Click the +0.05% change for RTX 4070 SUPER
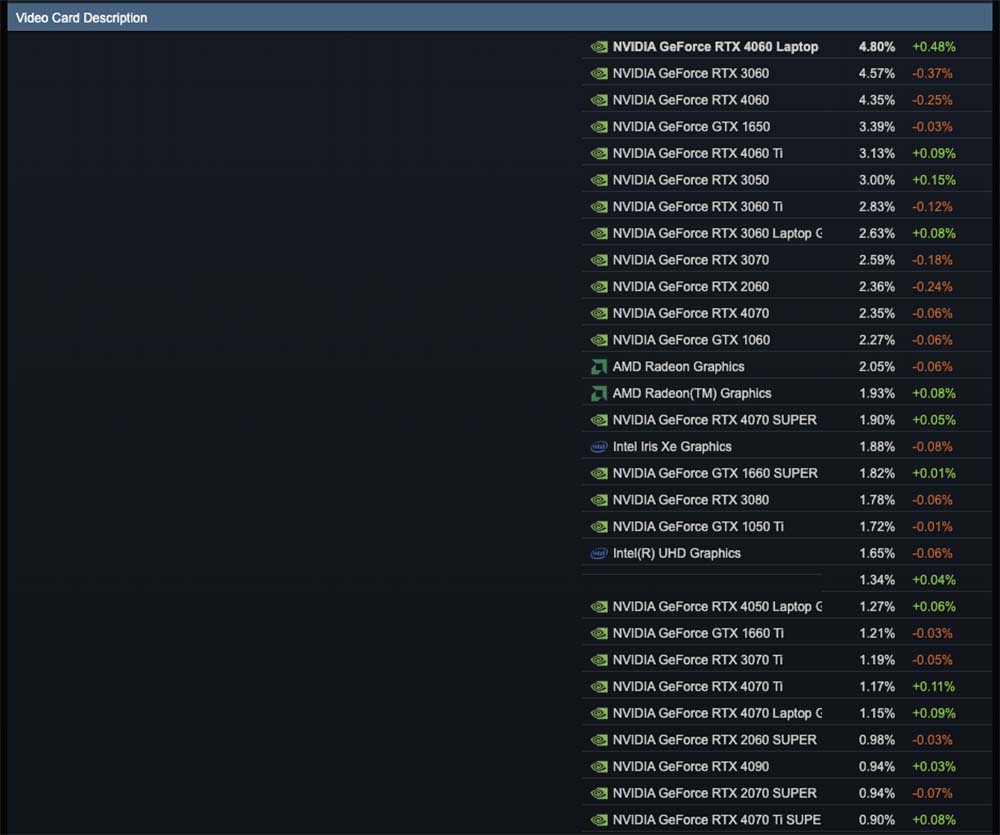 934,420
